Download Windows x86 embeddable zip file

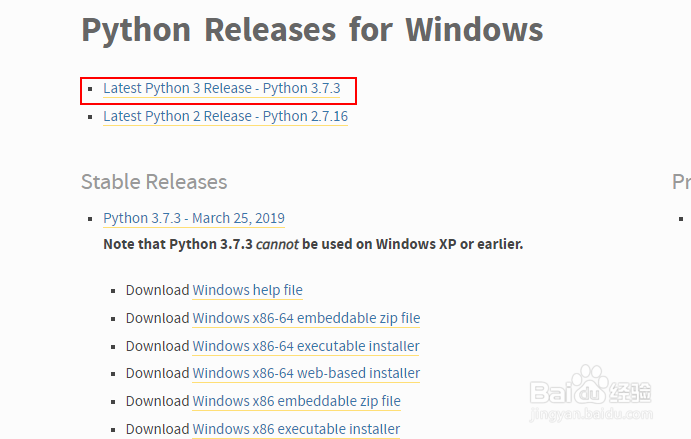pos(296,402)
